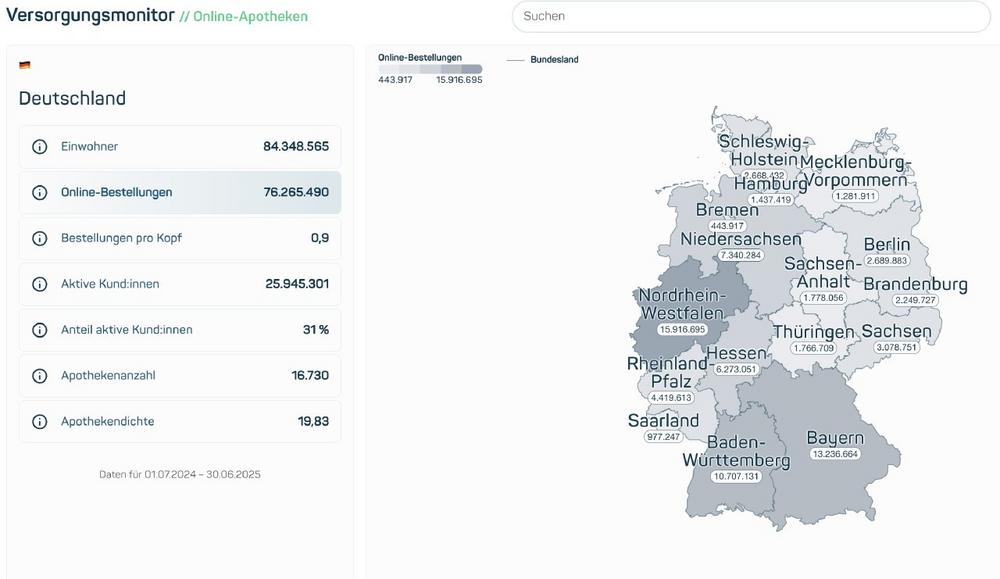Open info for Apothekendichte
The width and height of the screenshot is (1000, 579).
[39, 421]
